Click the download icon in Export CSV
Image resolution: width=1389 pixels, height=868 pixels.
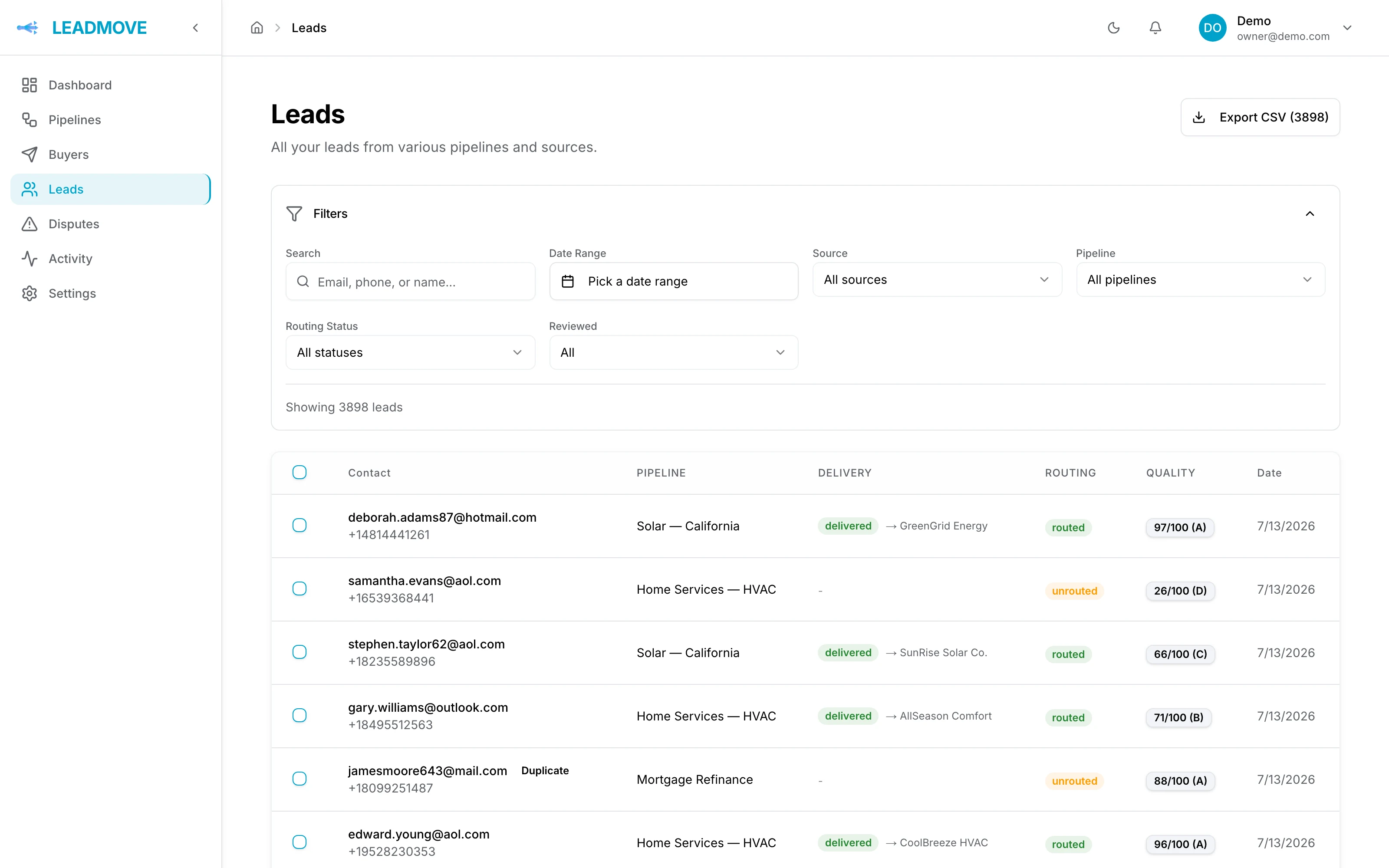[1199, 117]
